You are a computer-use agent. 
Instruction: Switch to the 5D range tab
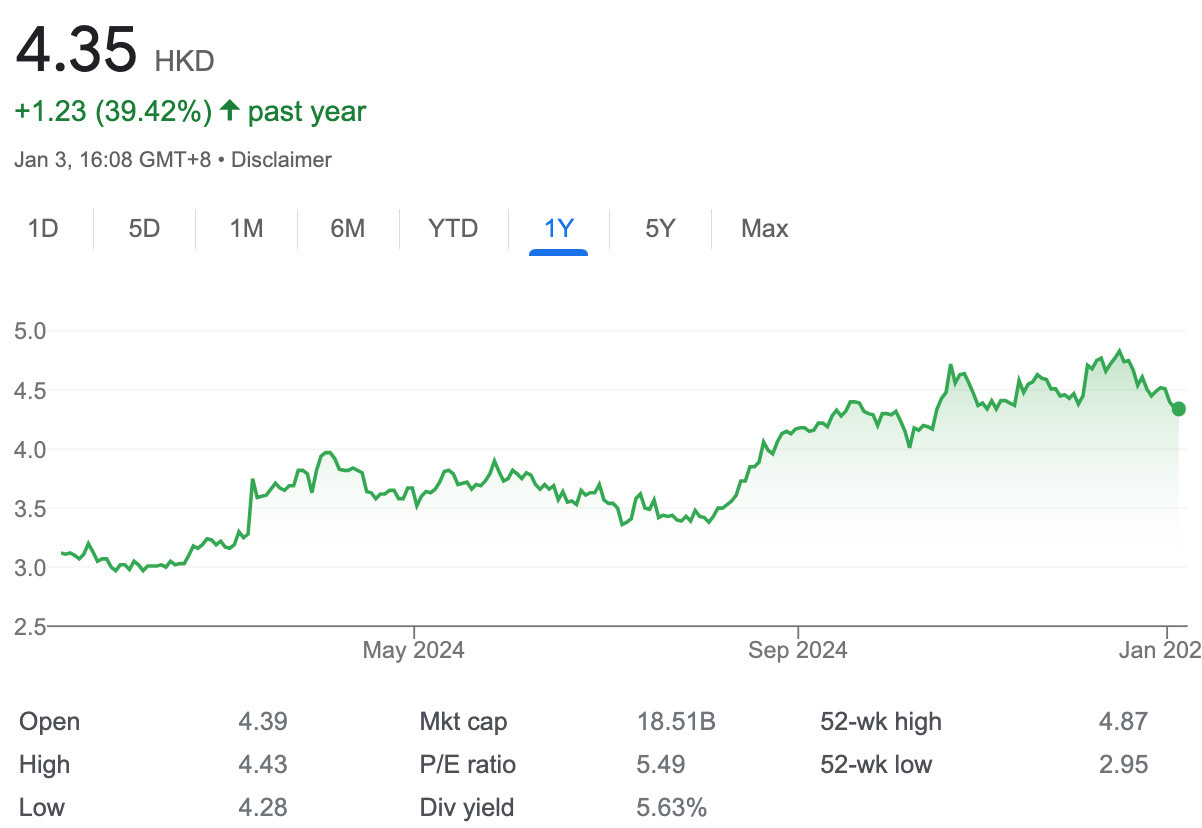144,228
